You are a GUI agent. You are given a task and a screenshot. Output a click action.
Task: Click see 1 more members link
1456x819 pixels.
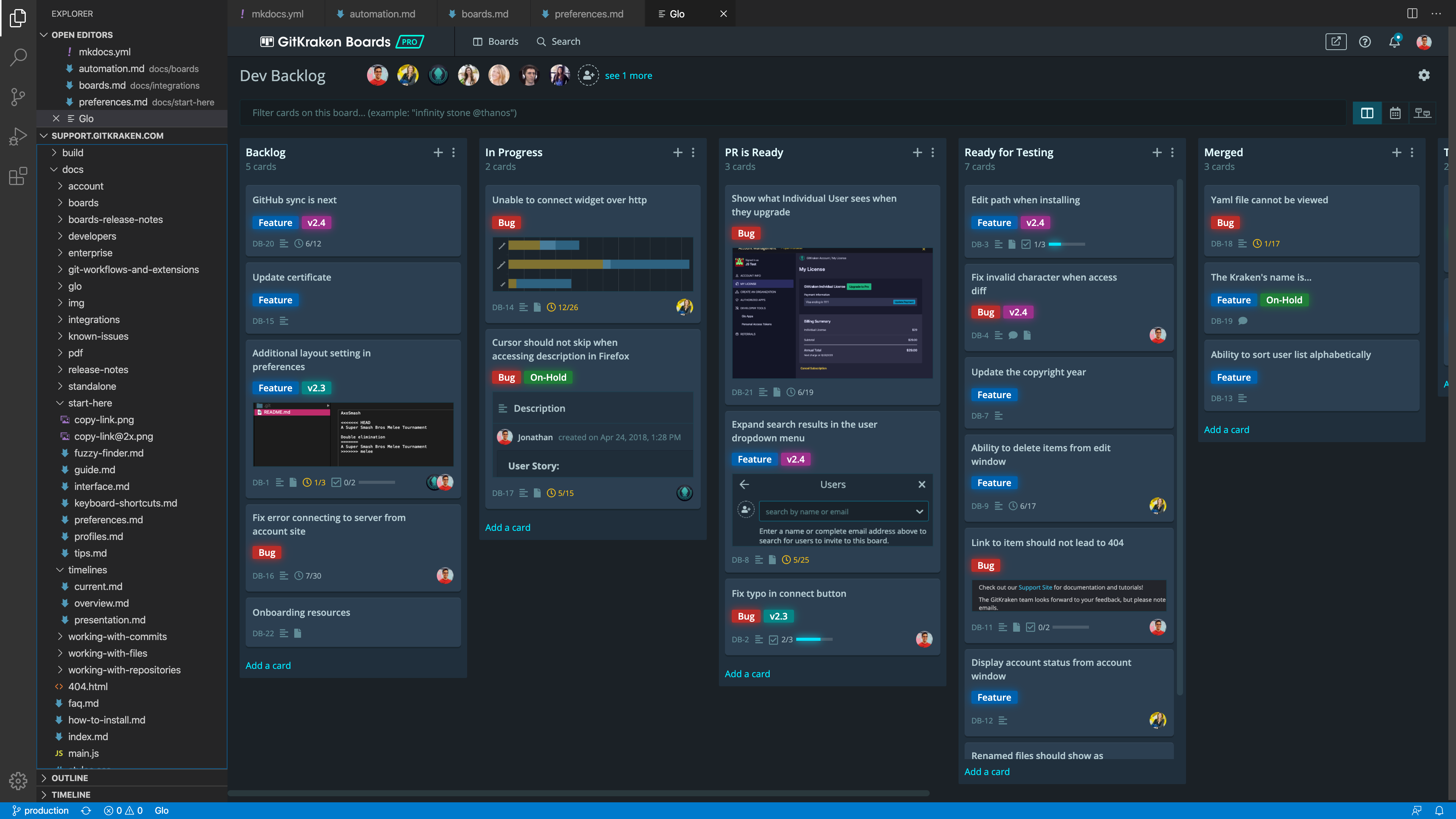click(x=629, y=76)
